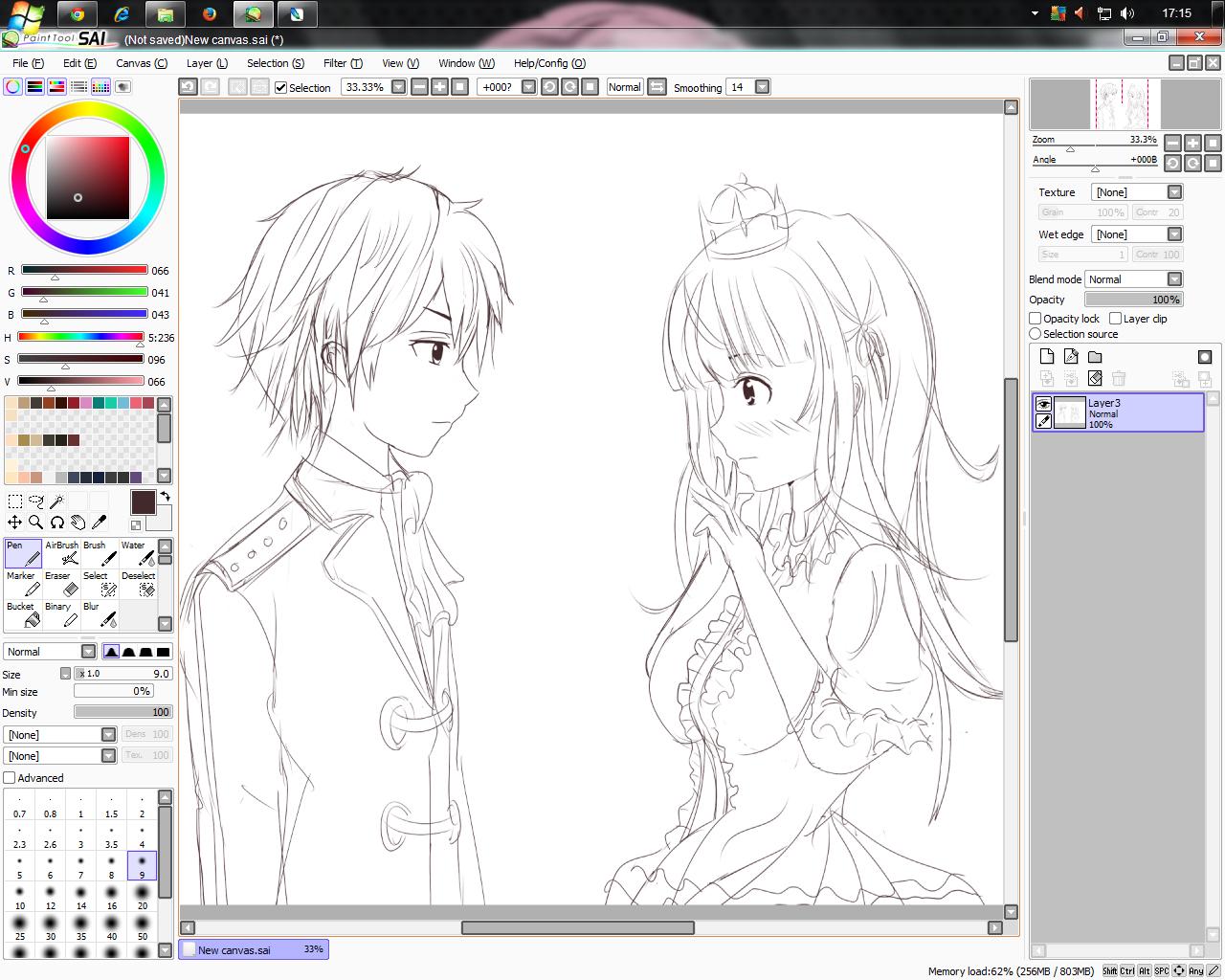Switch to the New canvas.sai tab
Screen dimensions: 1225x980
click(254, 949)
